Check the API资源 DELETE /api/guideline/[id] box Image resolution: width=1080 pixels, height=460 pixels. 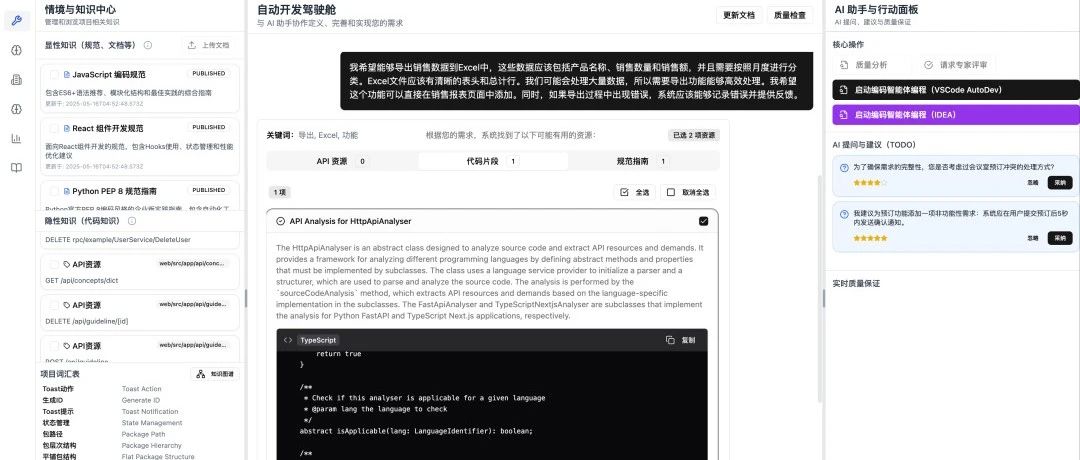click(x=54, y=305)
